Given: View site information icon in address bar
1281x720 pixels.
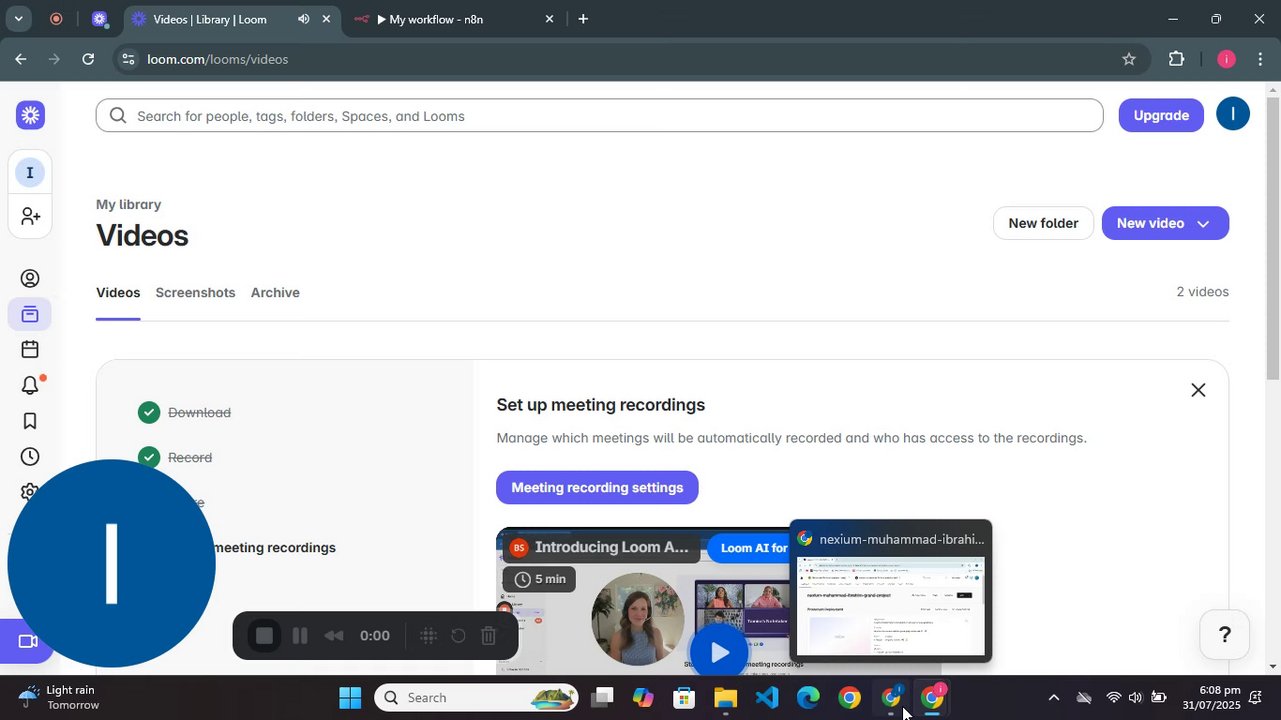Looking at the screenshot, I should [127, 59].
